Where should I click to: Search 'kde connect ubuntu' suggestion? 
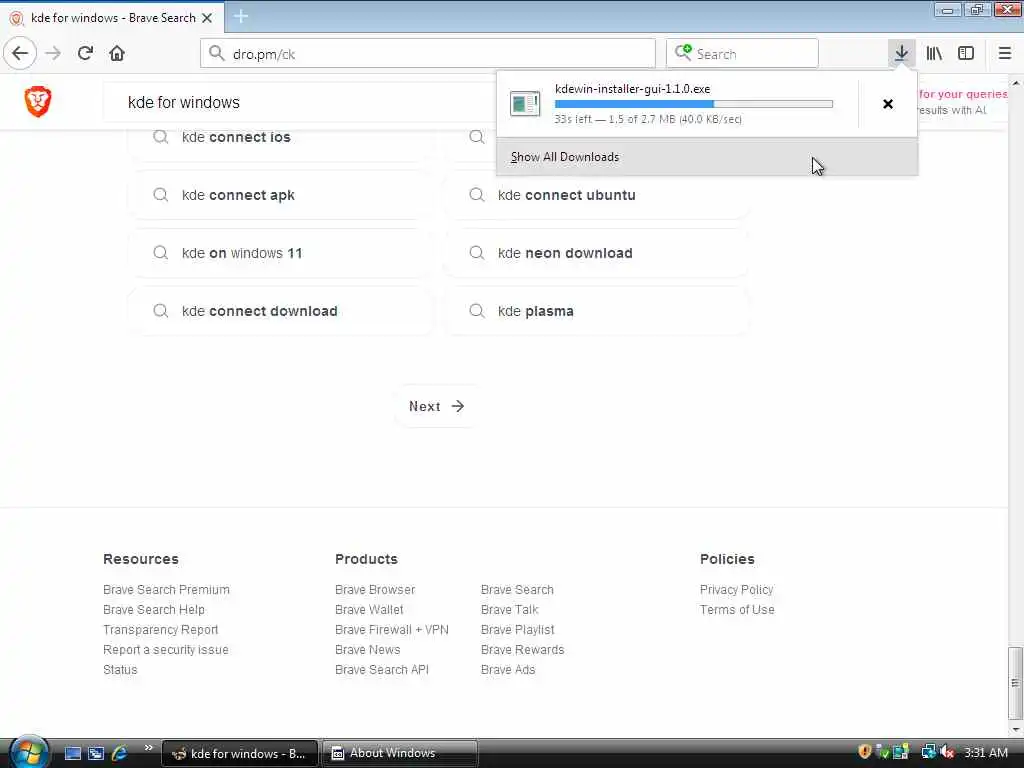[597, 195]
